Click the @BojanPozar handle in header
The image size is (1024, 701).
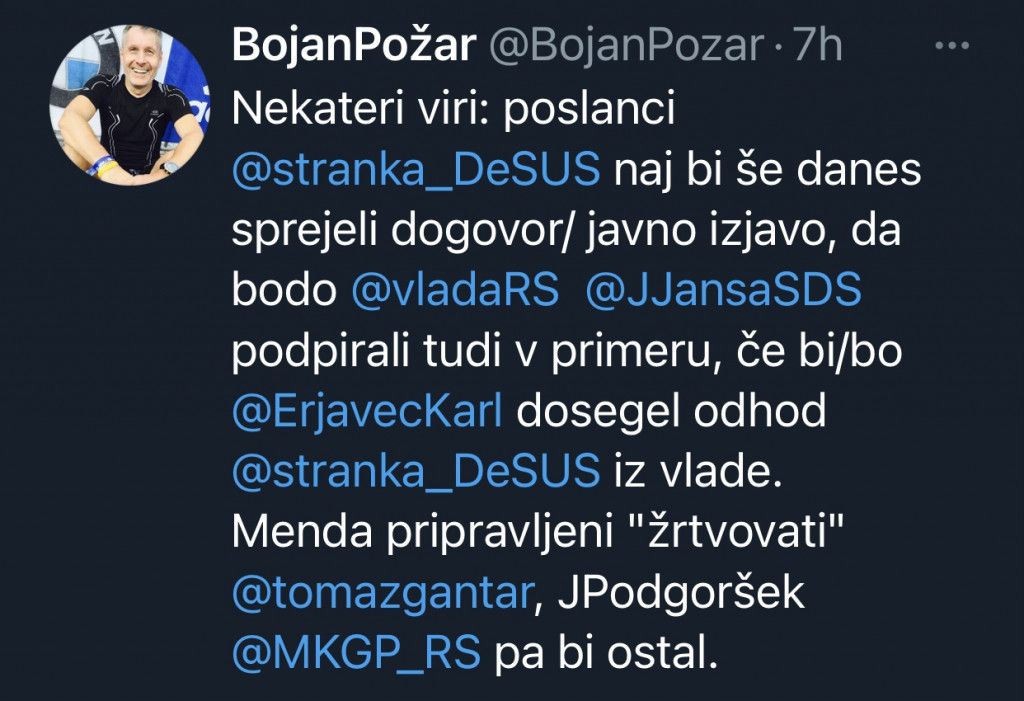pyautogui.click(x=626, y=46)
